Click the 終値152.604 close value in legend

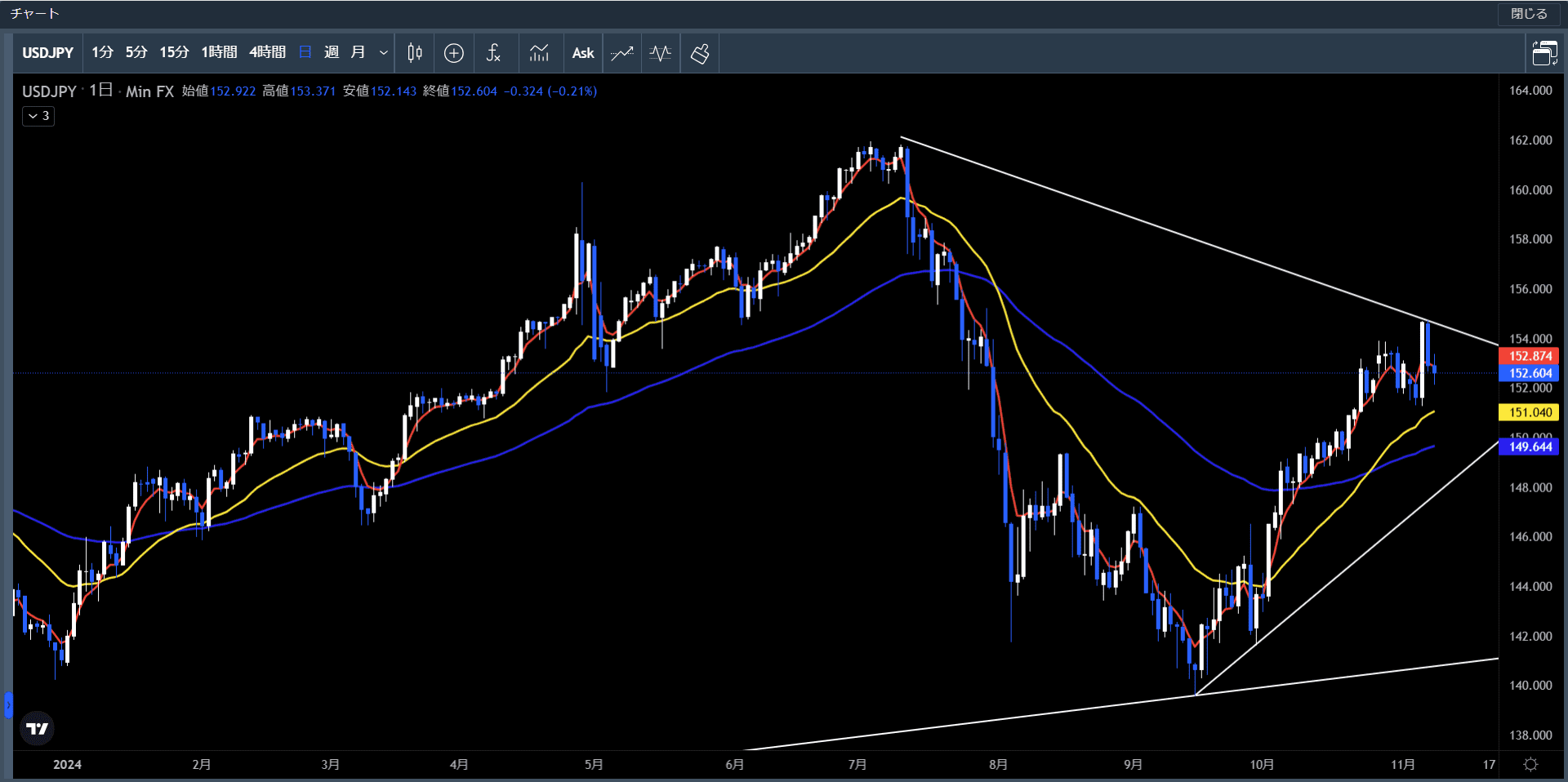coord(460,91)
